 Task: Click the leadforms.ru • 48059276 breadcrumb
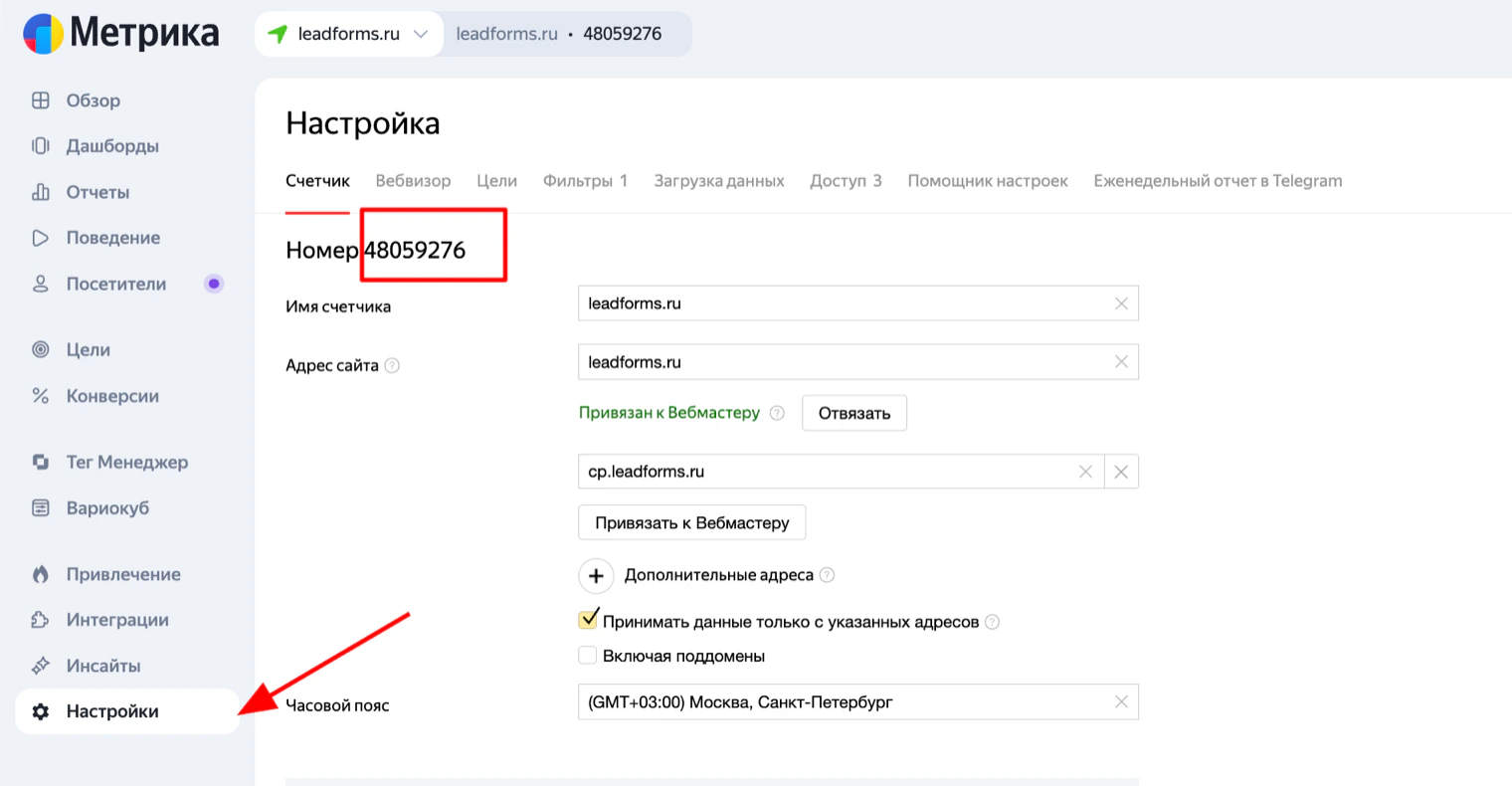559,34
